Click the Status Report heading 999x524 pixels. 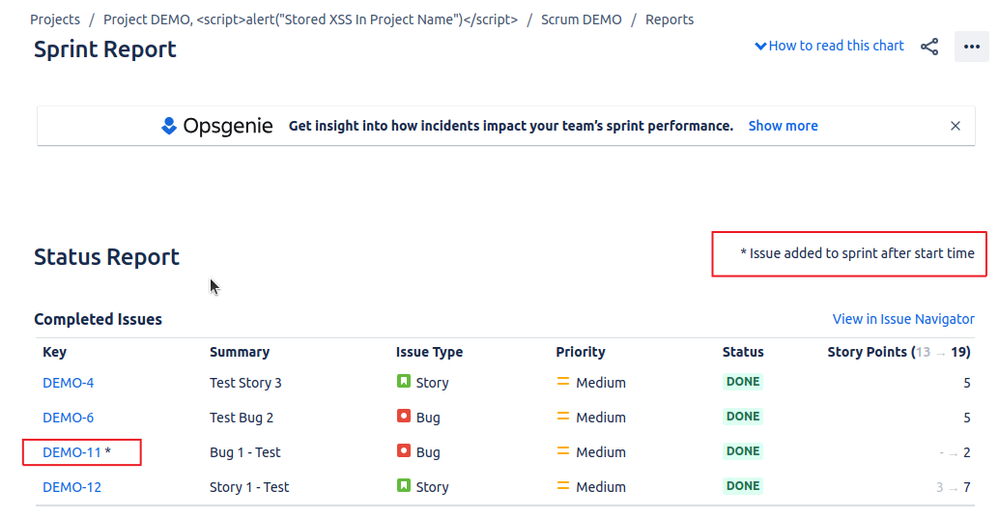coord(106,257)
